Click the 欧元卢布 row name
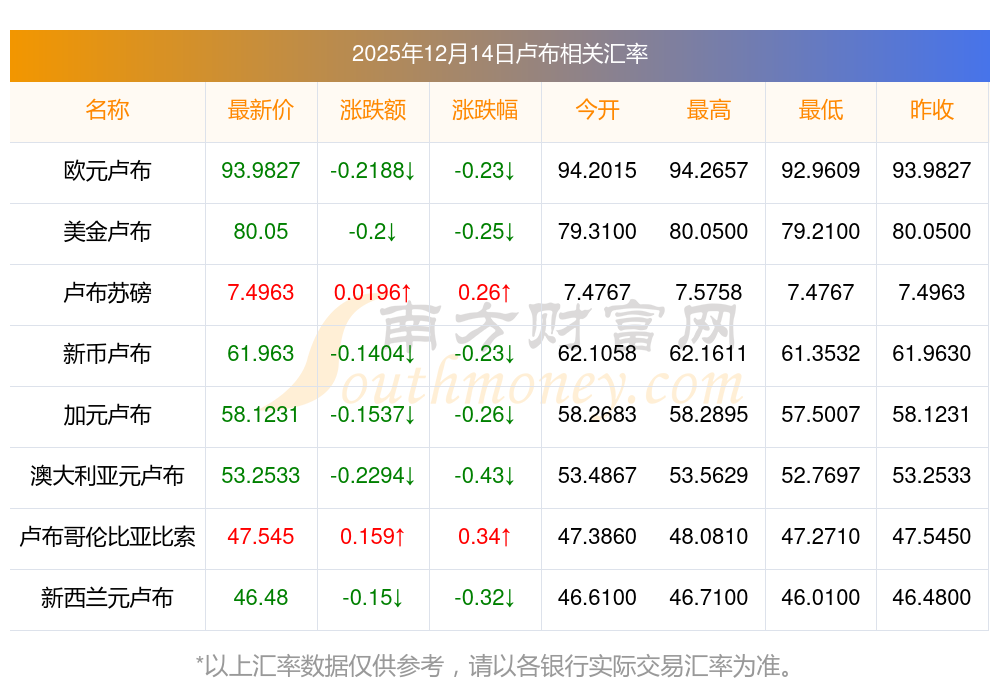This screenshot has height=697, width=1000. [107, 171]
